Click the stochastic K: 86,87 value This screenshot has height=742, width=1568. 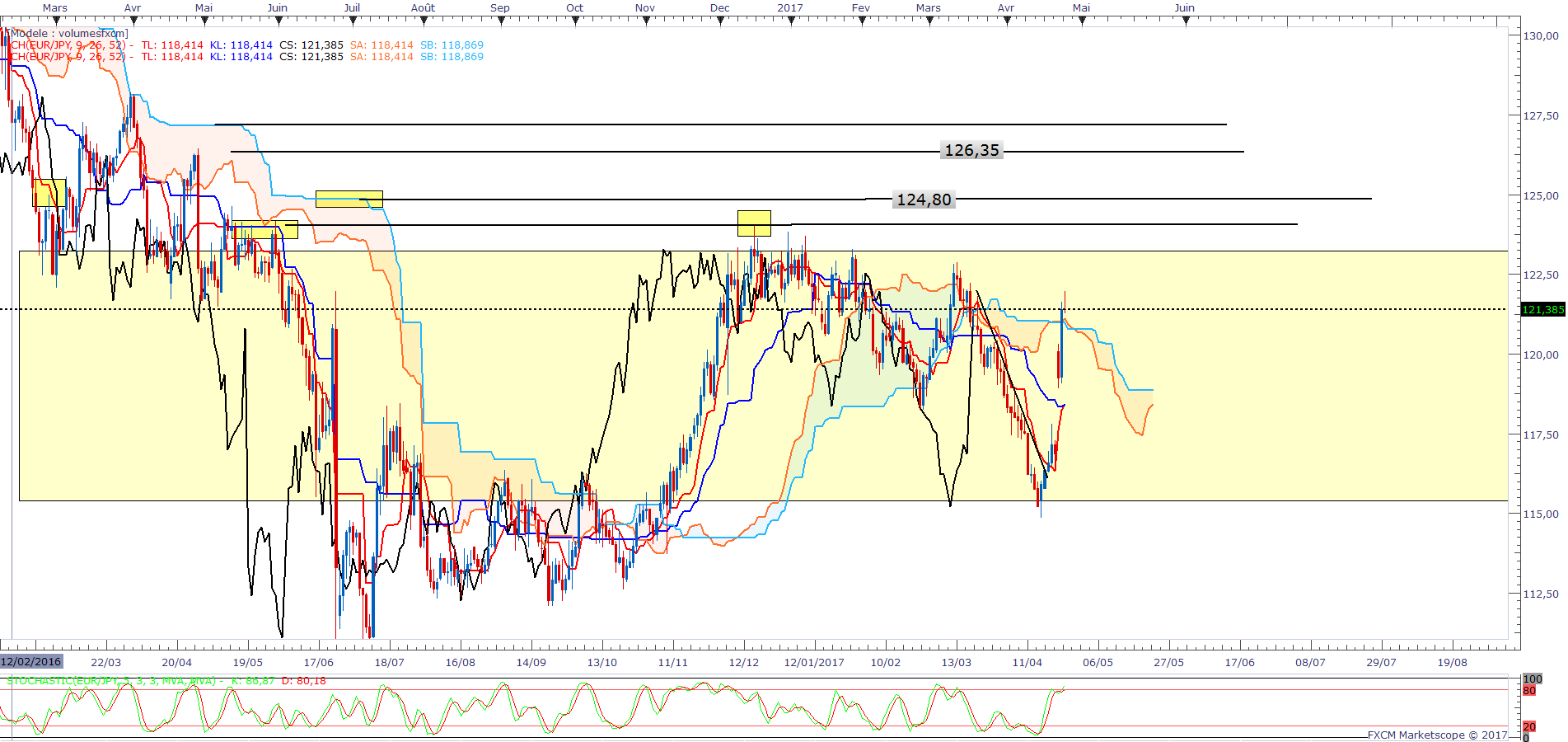(x=253, y=681)
